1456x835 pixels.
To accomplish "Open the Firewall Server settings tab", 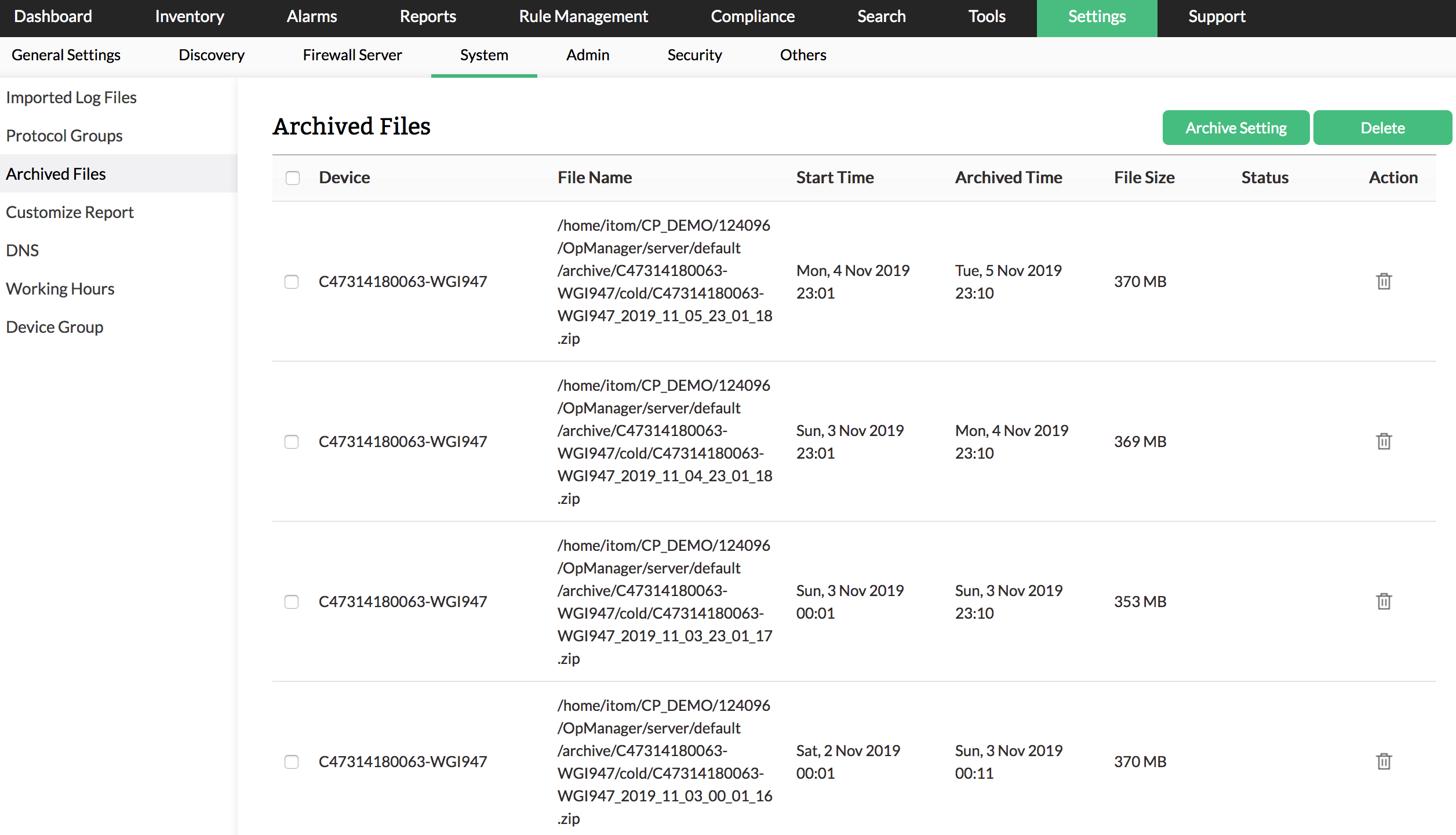I will (x=352, y=55).
